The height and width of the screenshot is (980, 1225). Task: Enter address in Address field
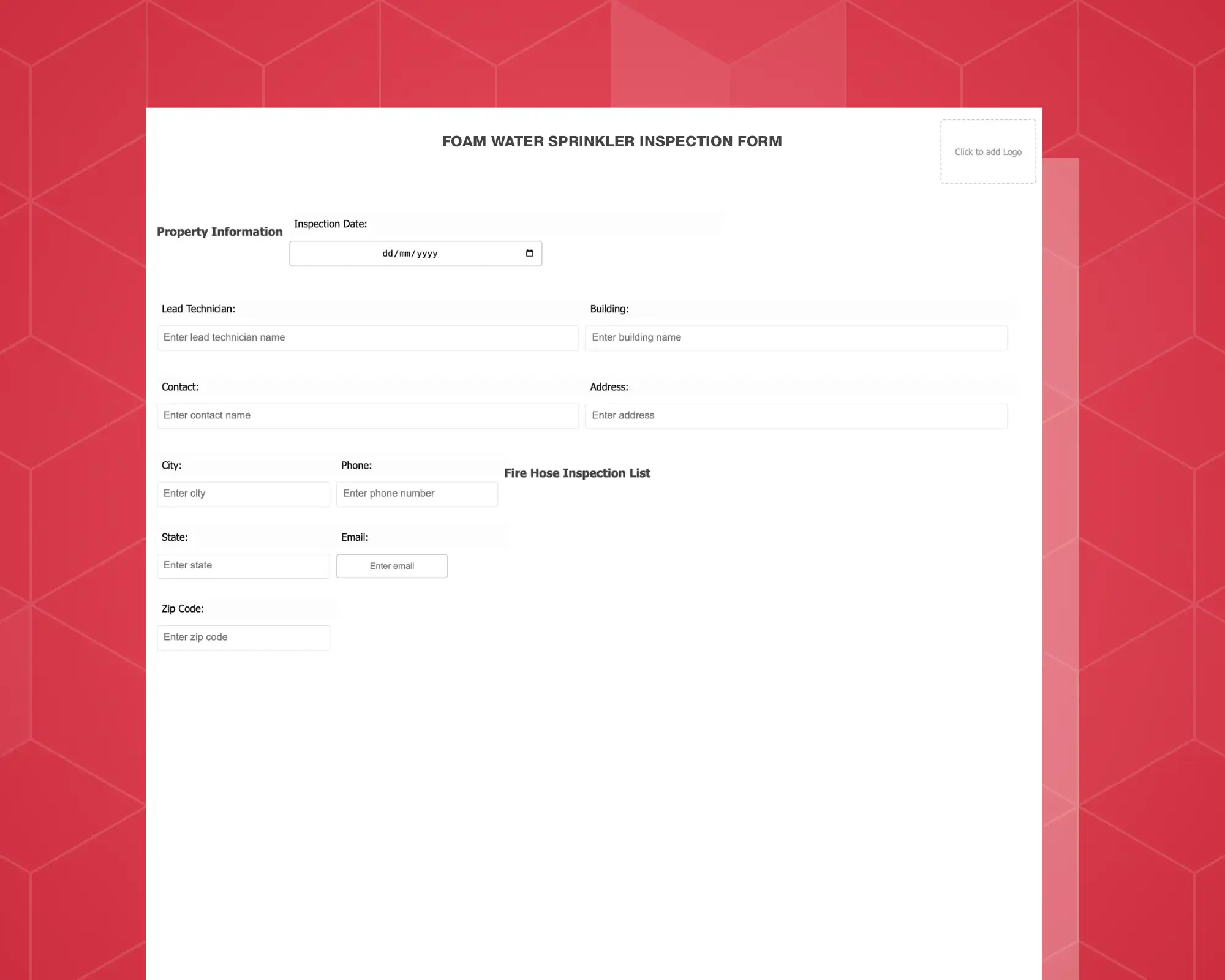click(796, 415)
